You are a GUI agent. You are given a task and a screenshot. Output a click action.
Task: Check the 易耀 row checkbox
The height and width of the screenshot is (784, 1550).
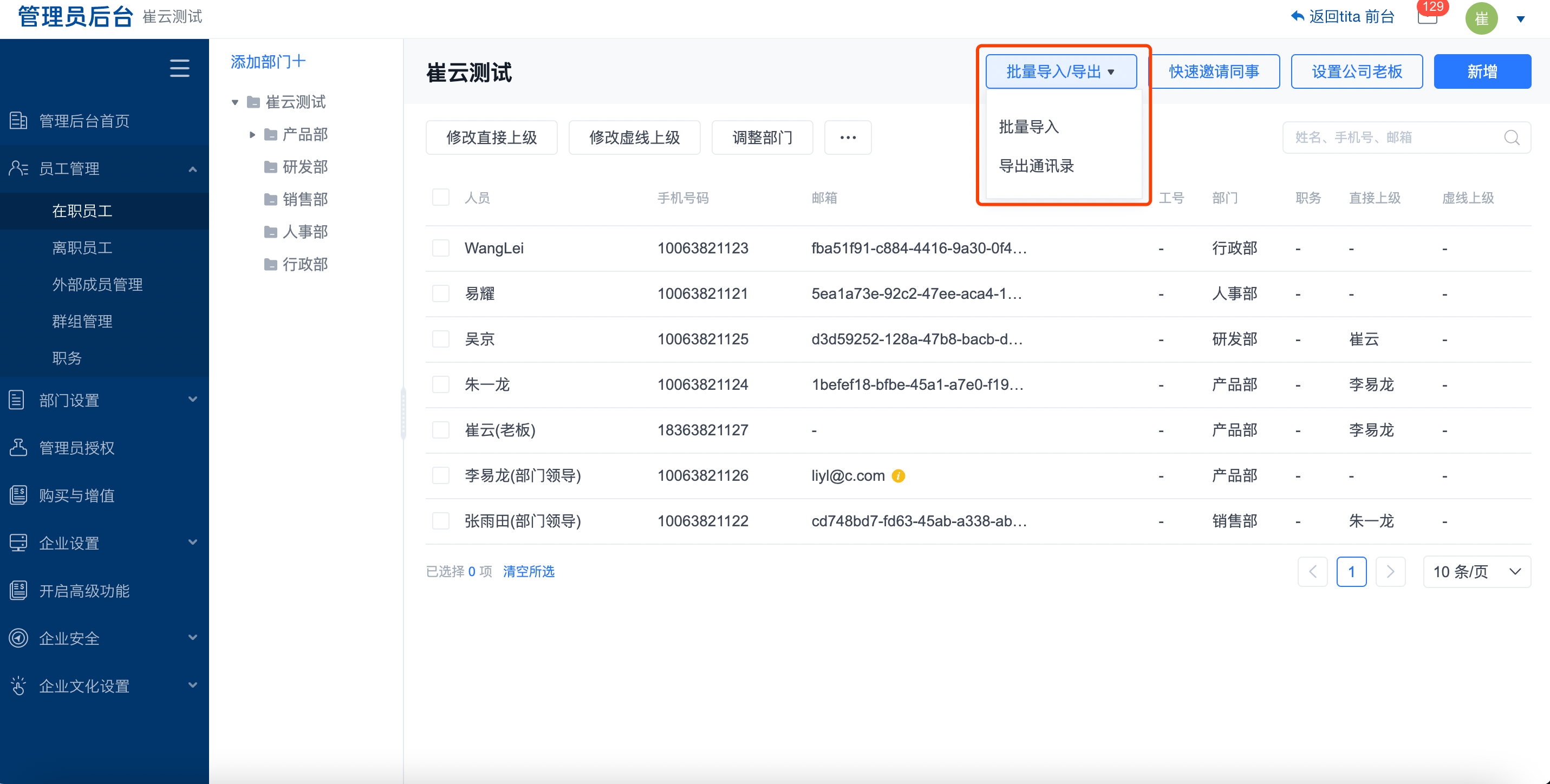click(x=440, y=293)
